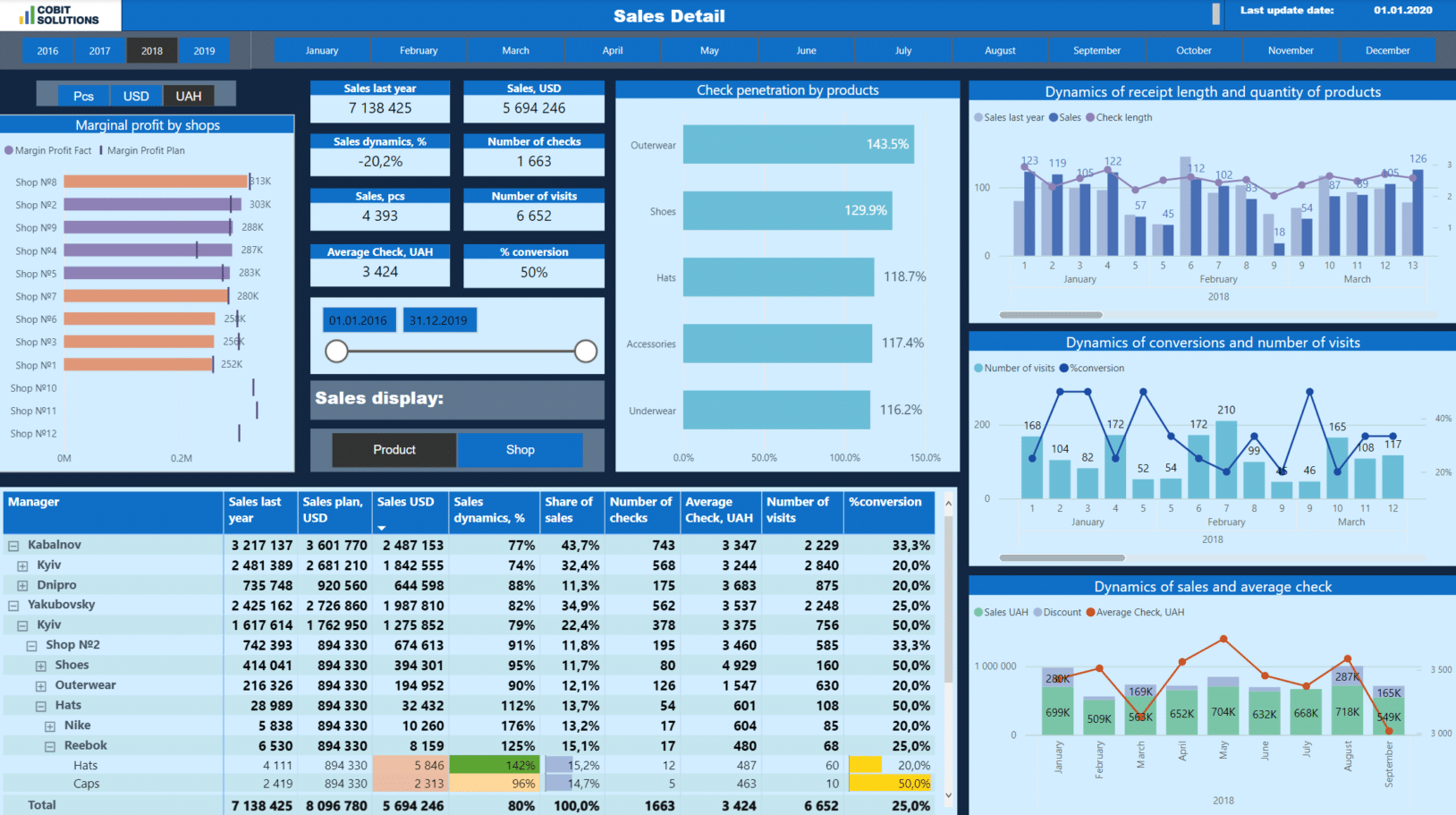Click Number of visits legend item
The height and width of the screenshot is (815, 1456).
[1014, 368]
